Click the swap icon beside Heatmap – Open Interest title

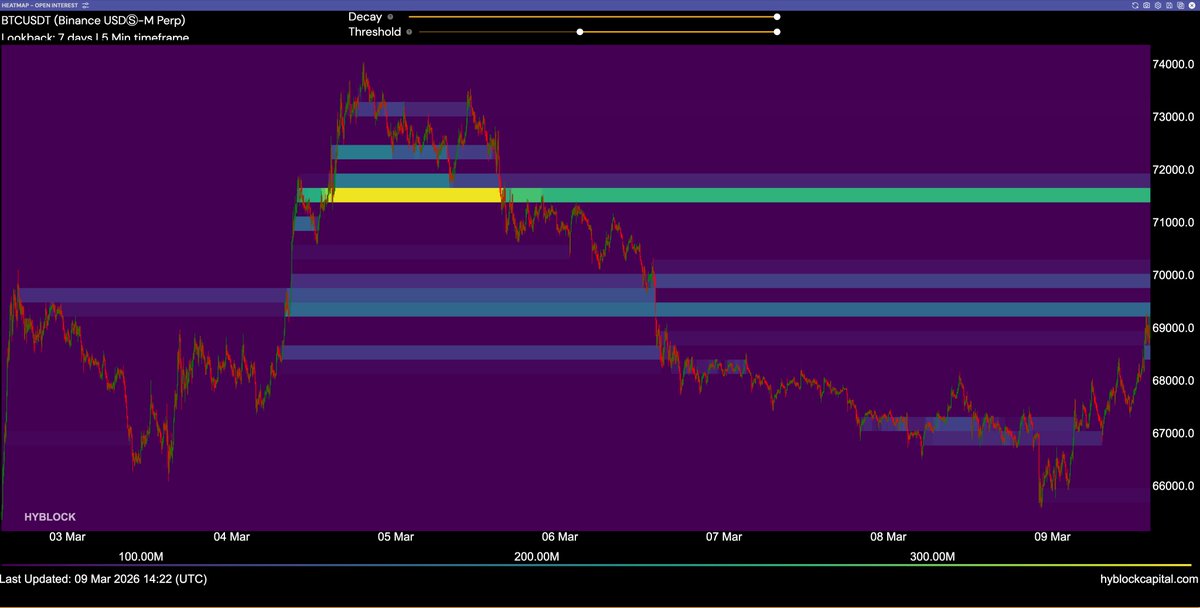tap(86, 5)
